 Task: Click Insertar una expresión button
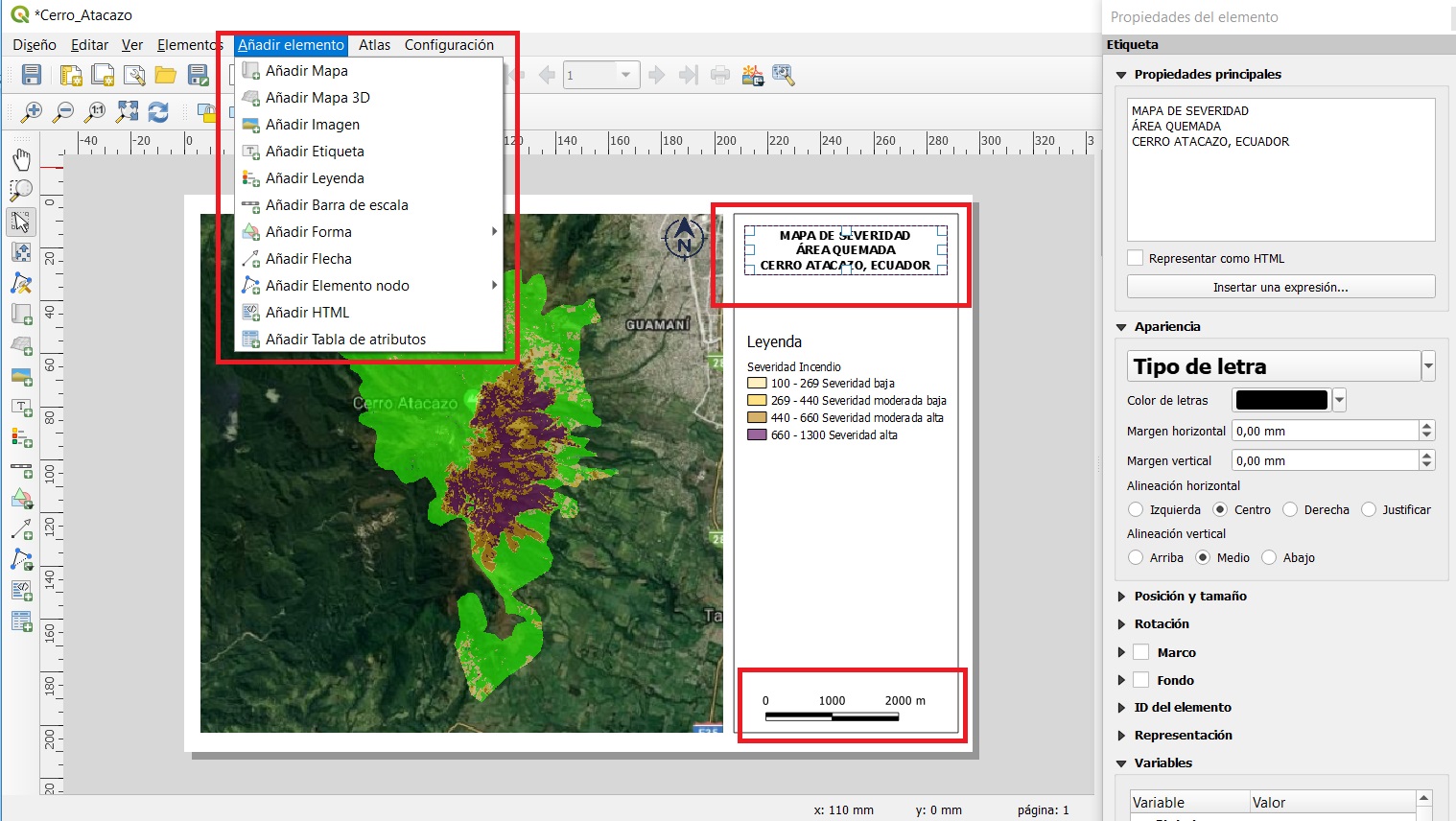pos(1280,287)
